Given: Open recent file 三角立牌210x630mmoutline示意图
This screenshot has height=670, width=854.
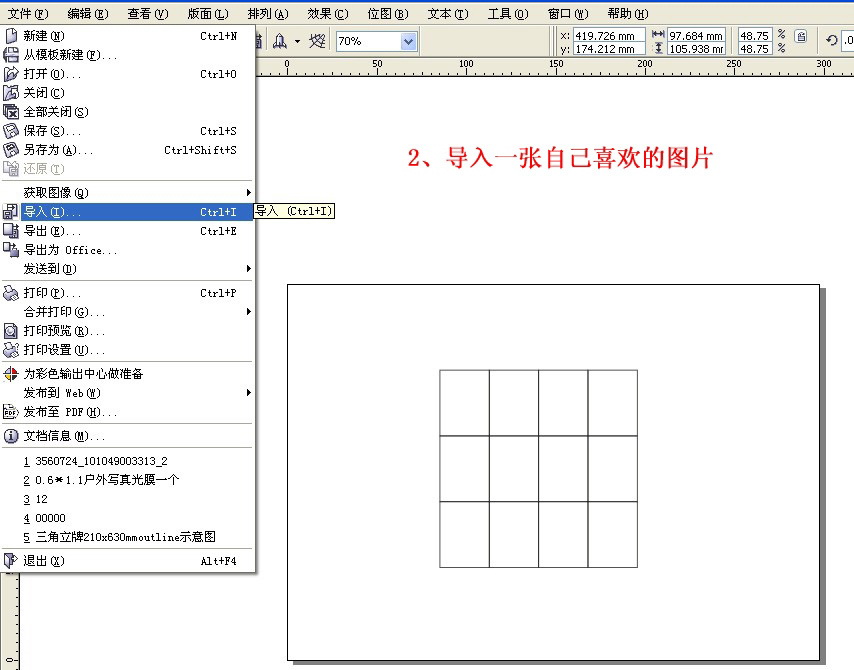Looking at the screenshot, I should pyautogui.click(x=125, y=537).
